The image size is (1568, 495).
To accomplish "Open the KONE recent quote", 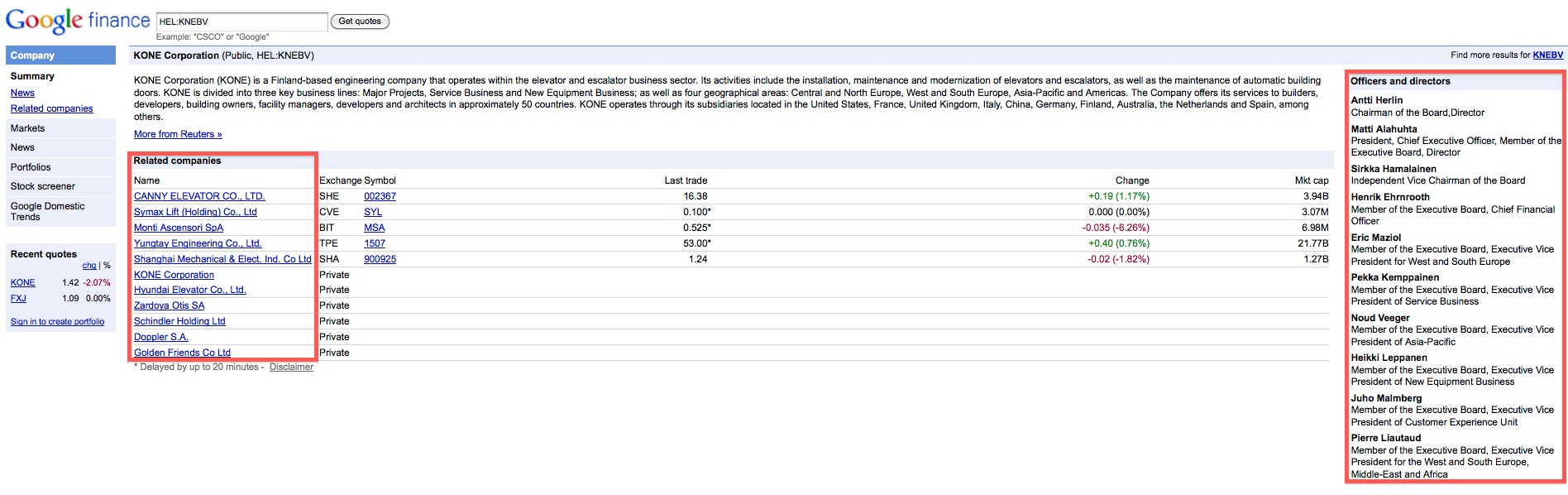I will (23, 283).
